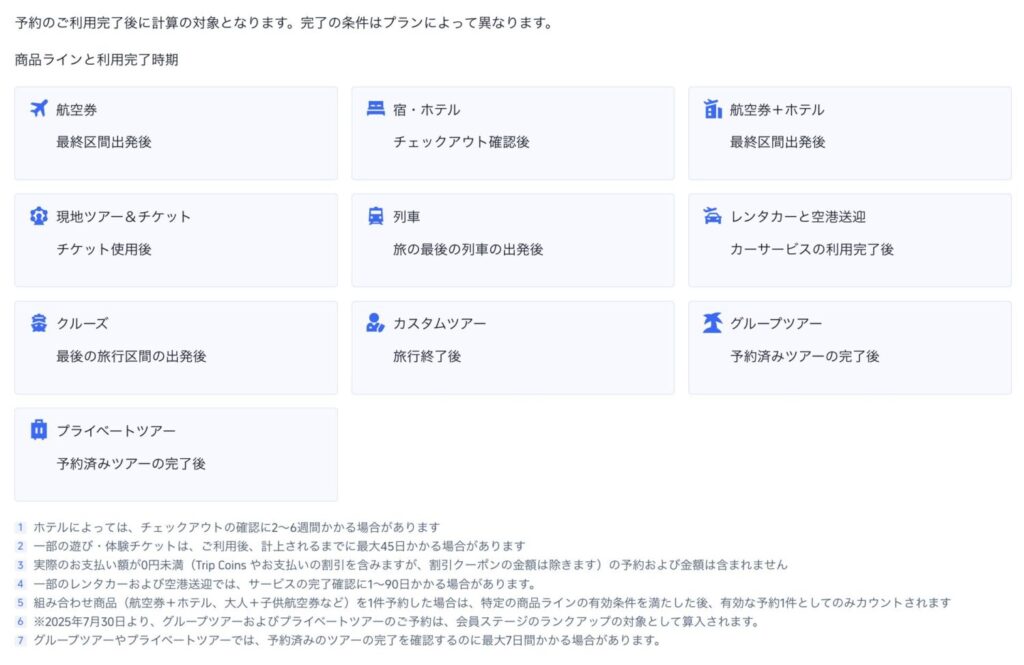Click the bed icon for 宿・ホテル
The height and width of the screenshot is (665, 1024).
pyautogui.click(x=376, y=109)
